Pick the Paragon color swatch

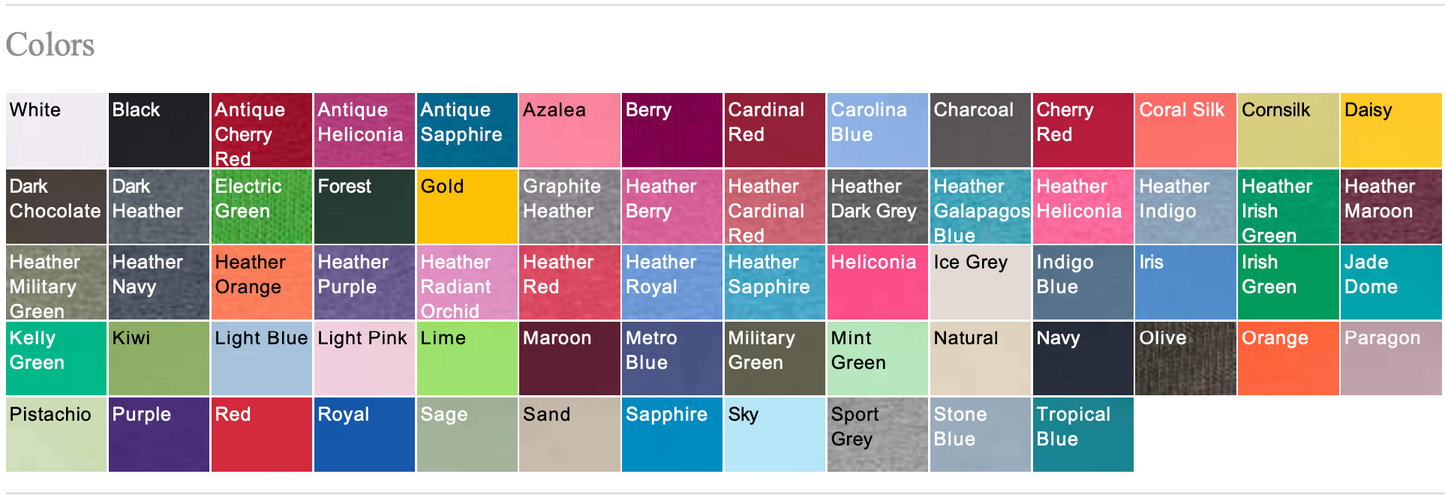tap(1391, 359)
